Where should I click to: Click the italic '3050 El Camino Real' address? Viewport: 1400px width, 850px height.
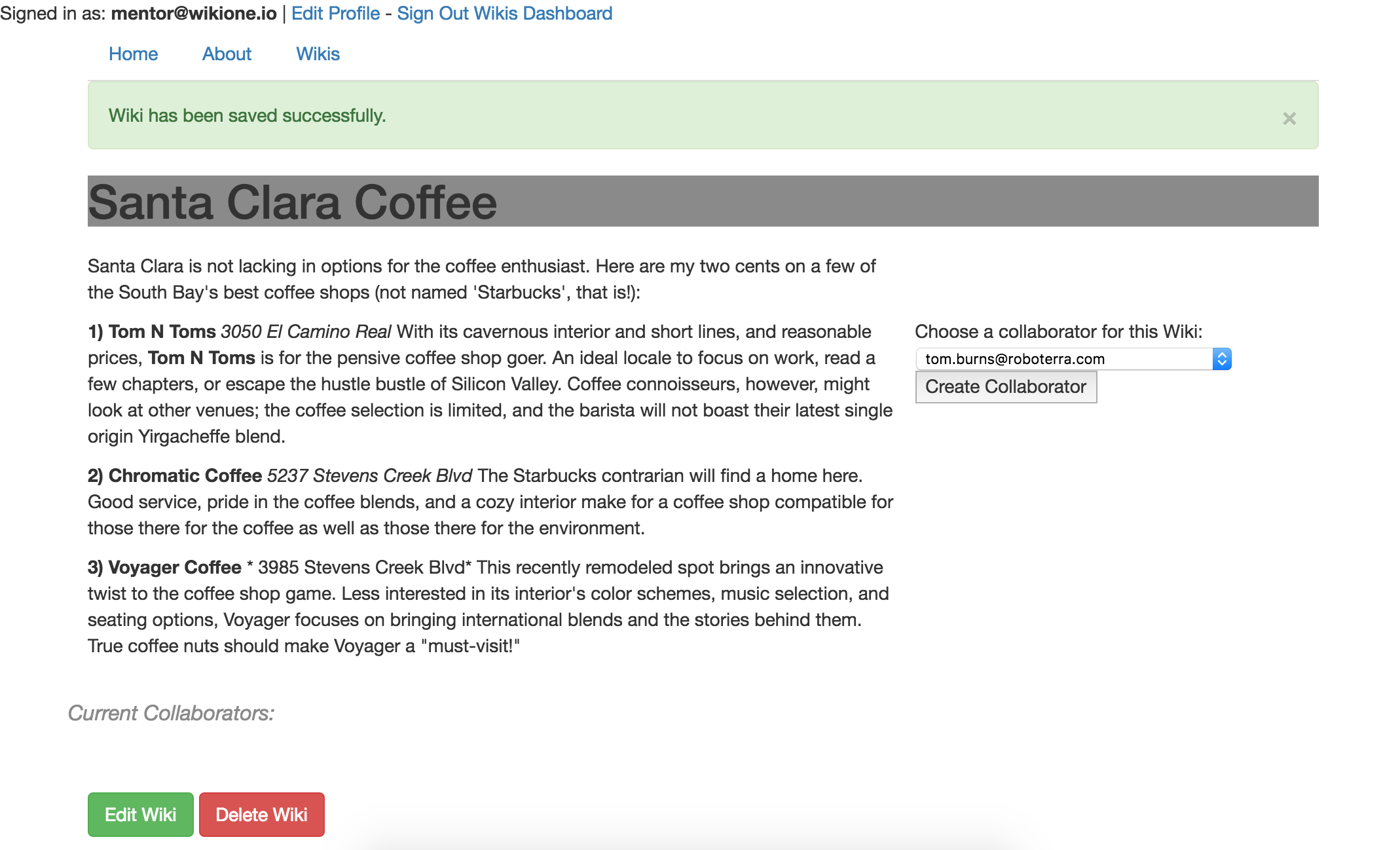click(306, 331)
